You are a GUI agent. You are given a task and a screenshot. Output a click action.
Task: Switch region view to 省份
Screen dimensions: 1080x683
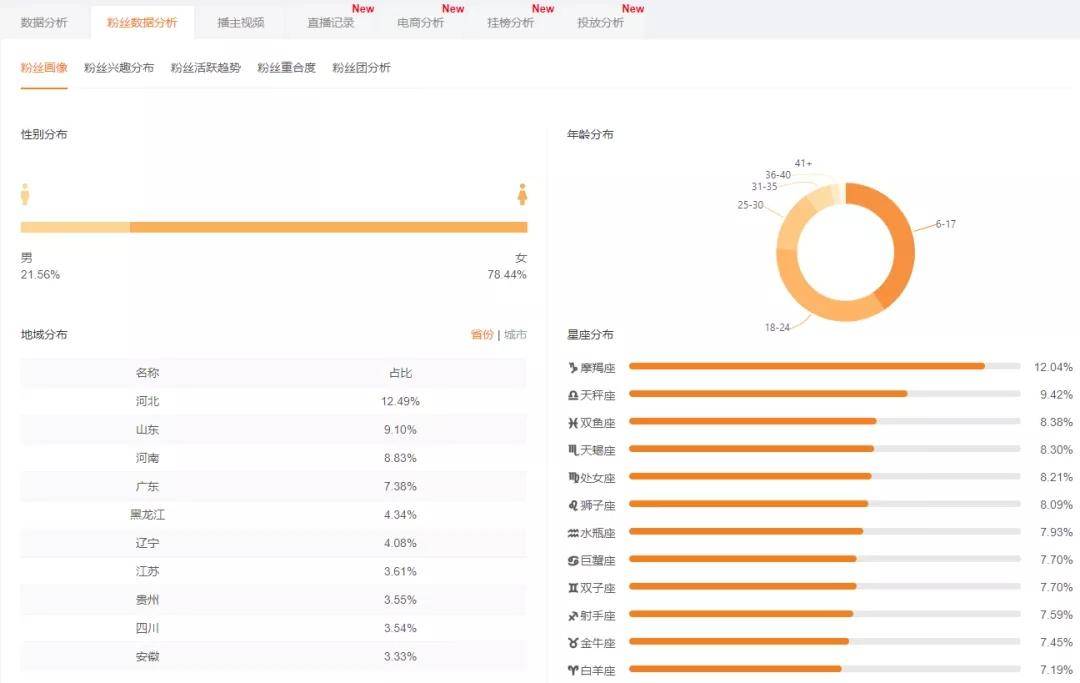coord(482,335)
